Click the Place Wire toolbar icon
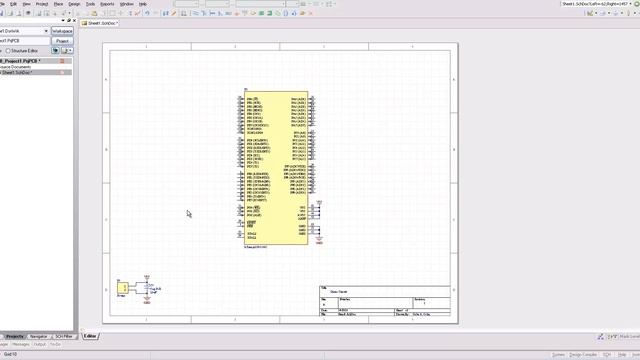 click(x=196, y=13)
